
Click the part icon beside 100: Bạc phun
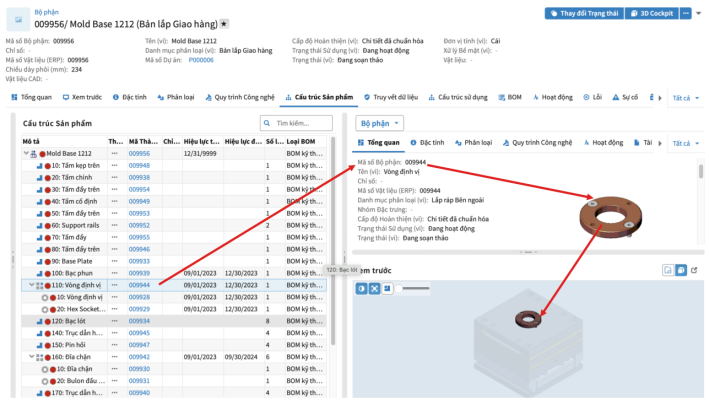pyautogui.click(x=39, y=273)
